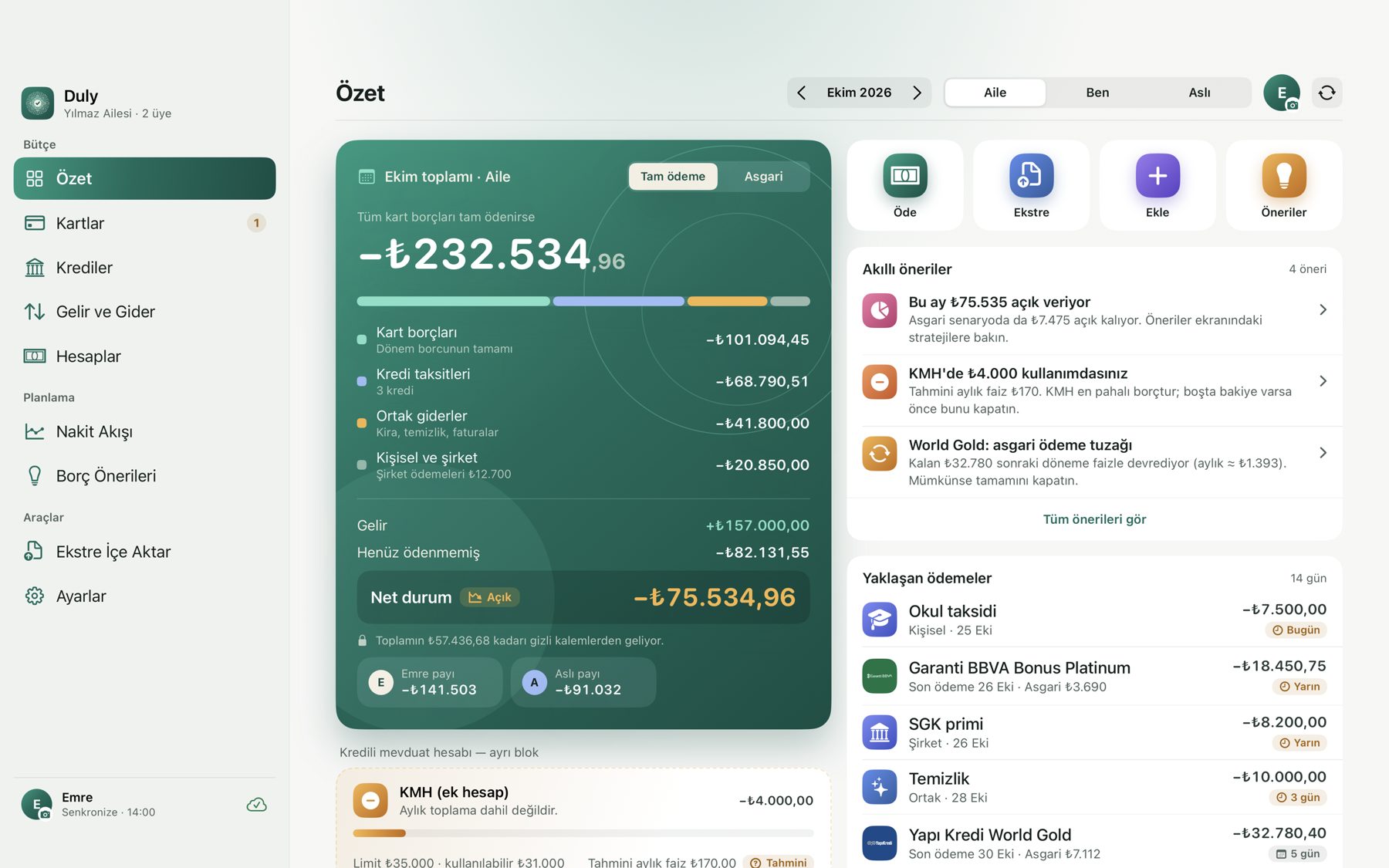Select the Aslı view segment
The width and height of the screenshot is (1389, 868).
coord(1199,93)
